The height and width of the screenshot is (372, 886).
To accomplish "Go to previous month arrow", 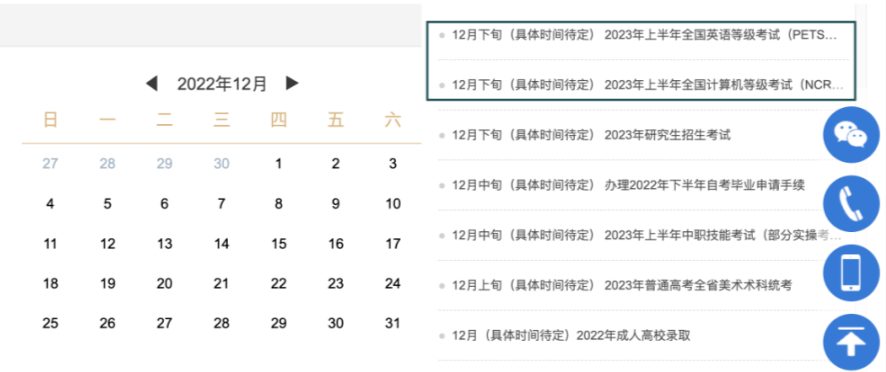I will 151,84.
